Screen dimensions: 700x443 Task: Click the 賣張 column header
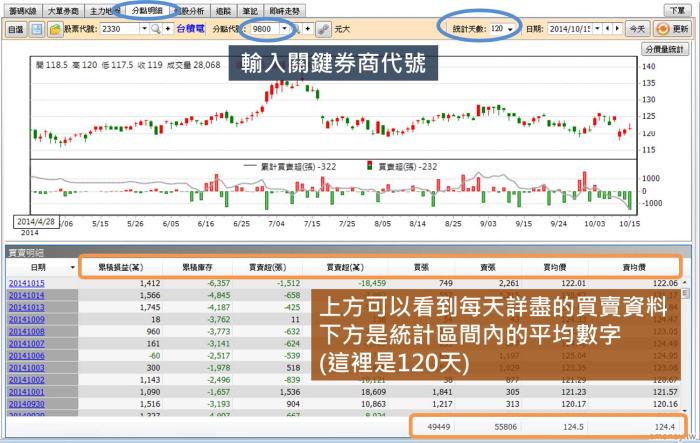[488, 267]
